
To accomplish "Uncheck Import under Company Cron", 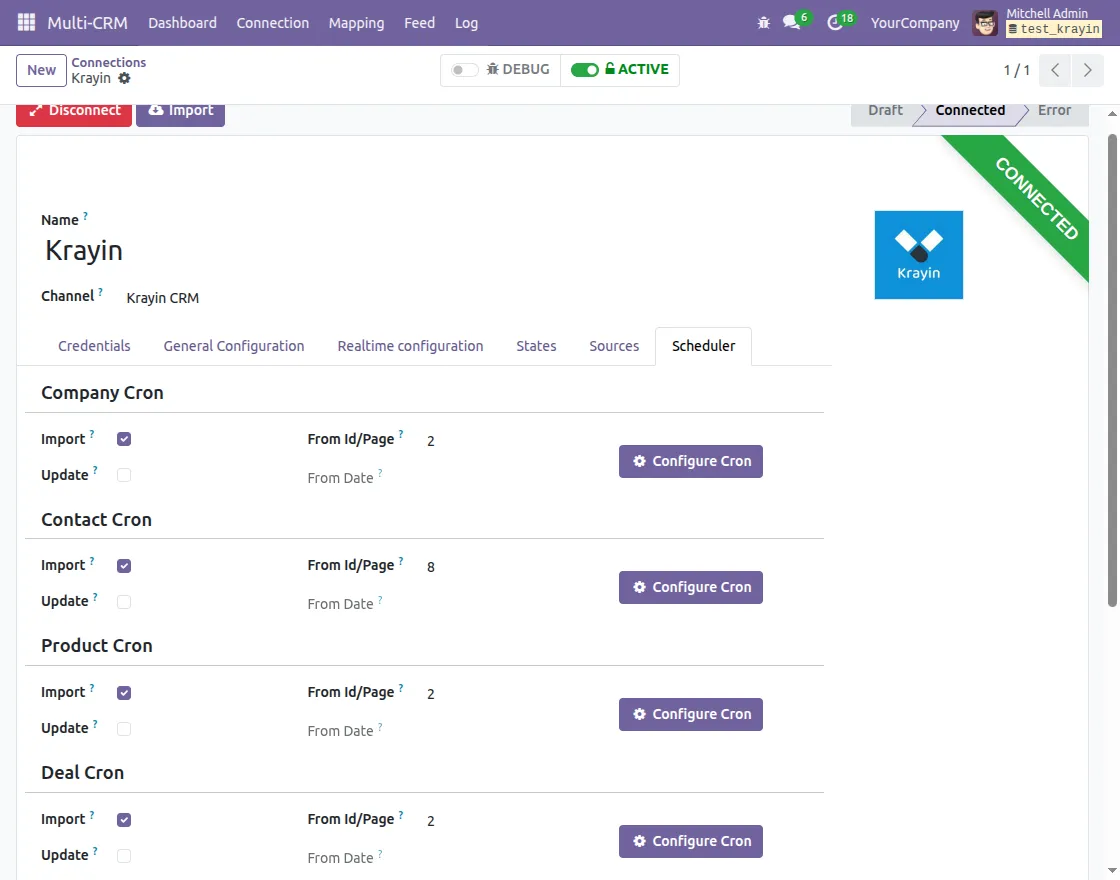I will (x=124, y=439).
